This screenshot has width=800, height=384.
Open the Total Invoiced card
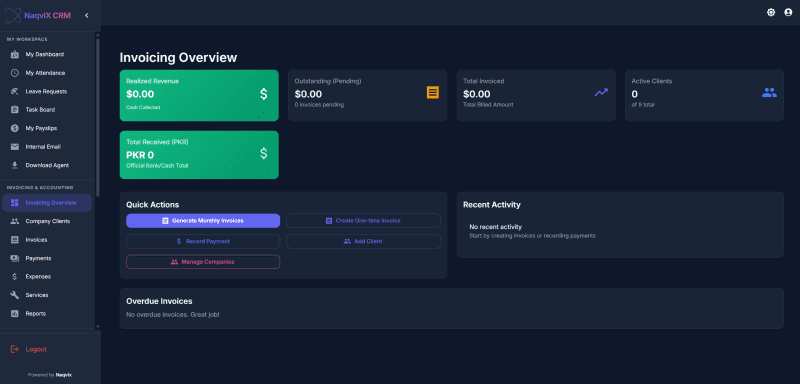coord(536,95)
